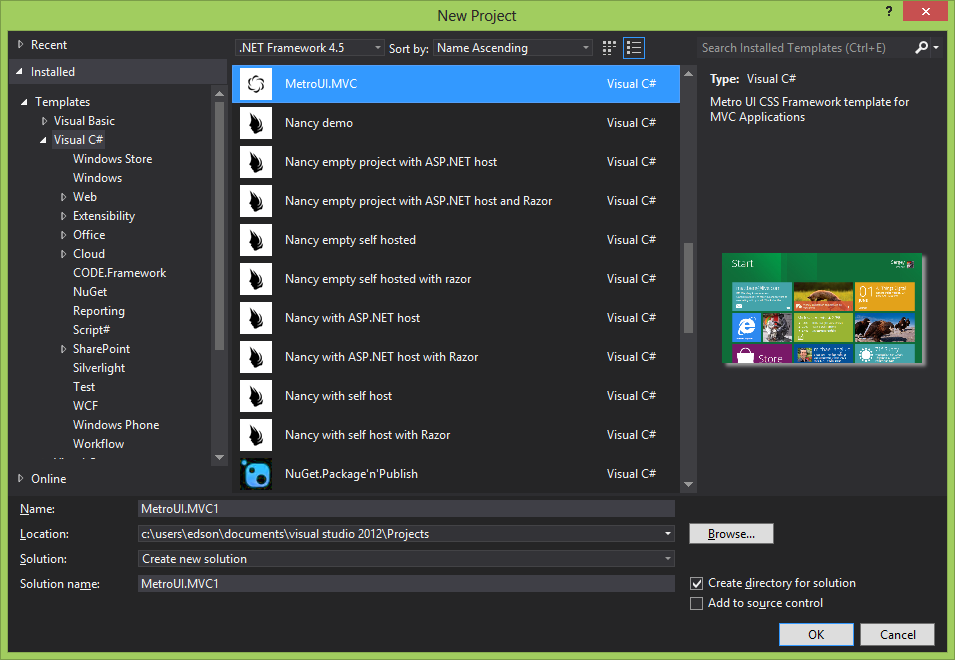The width and height of the screenshot is (955, 660).
Task: Click the Cancel button
Action: tap(897, 634)
